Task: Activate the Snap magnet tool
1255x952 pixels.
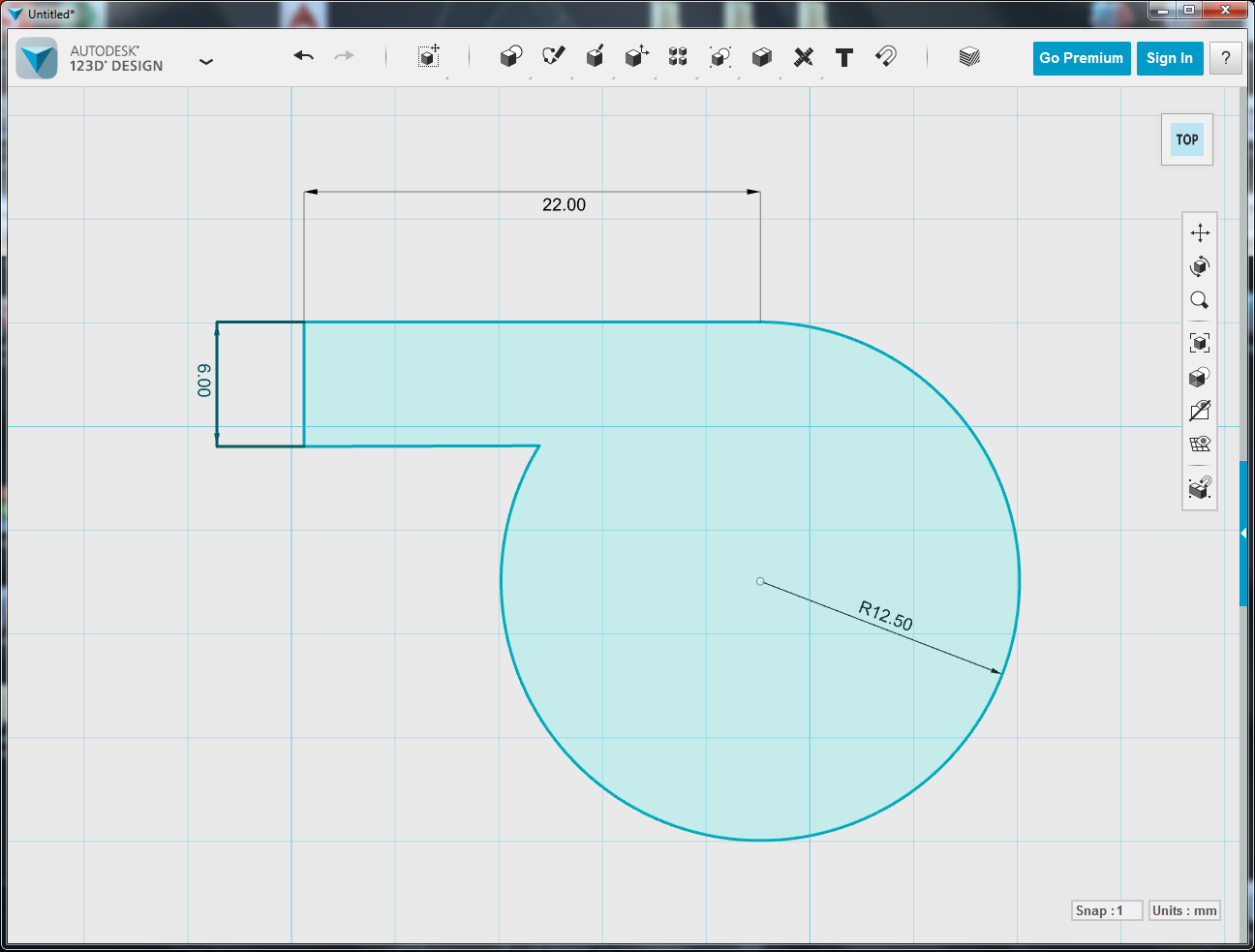Action: (886, 56)
